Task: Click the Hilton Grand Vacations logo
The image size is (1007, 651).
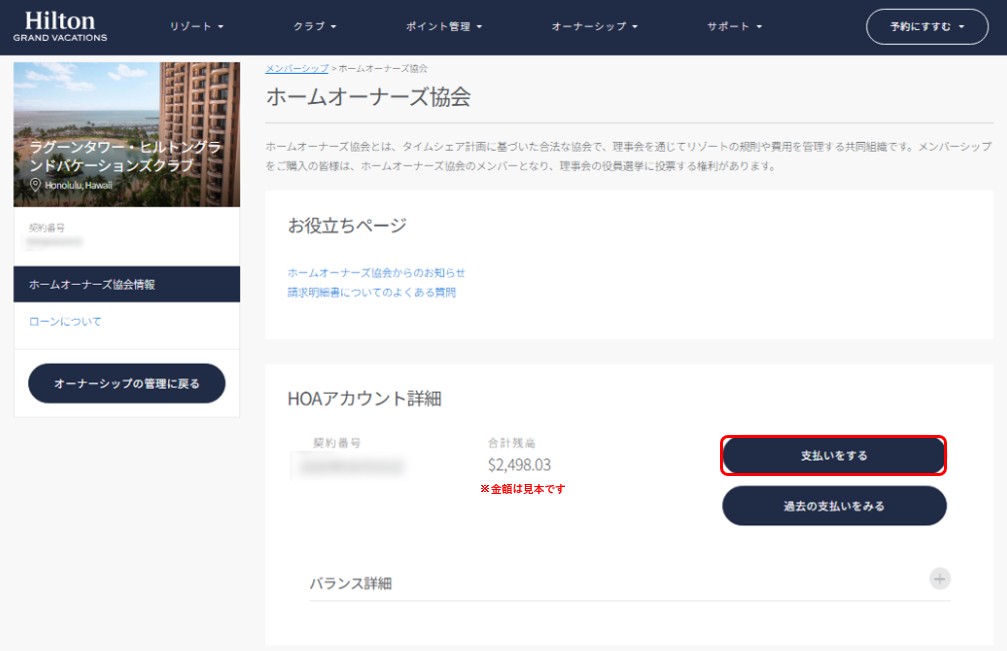Action: point(60,27)
